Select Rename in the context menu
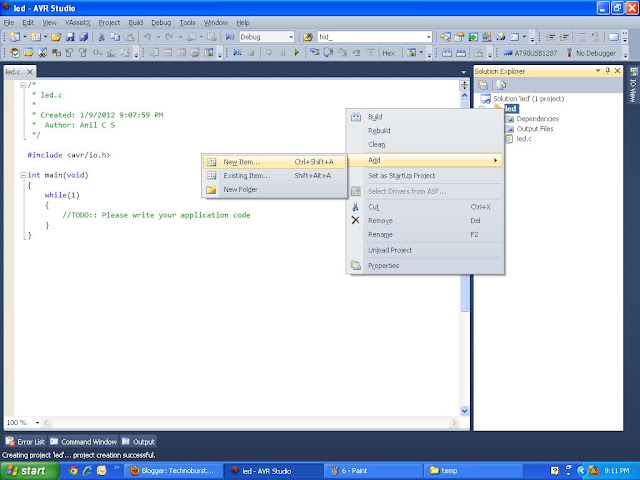640x480 pixels. pos(424,235)
